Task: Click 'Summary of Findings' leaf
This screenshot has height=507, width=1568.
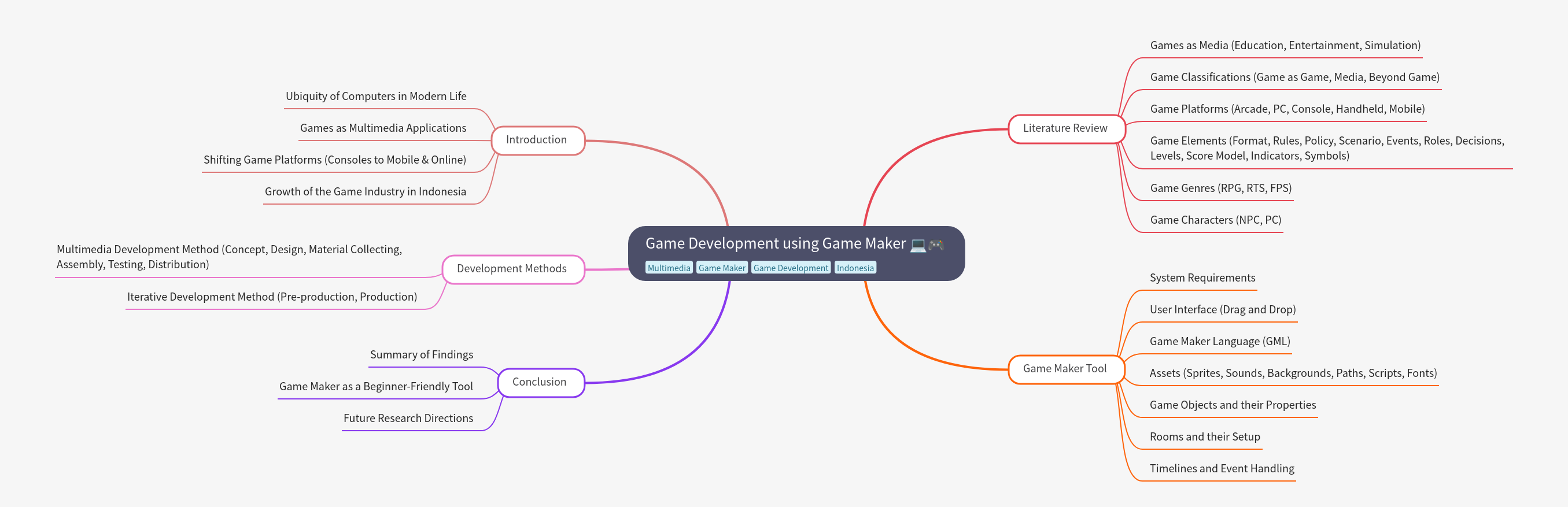Action: (421, 354)
